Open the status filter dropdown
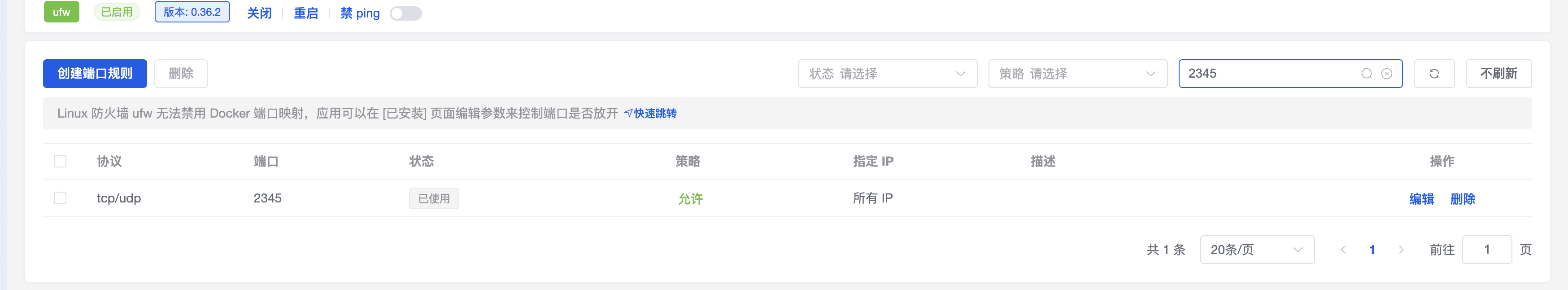Viewport: 1568px width, 290px height. click(887, 74)
